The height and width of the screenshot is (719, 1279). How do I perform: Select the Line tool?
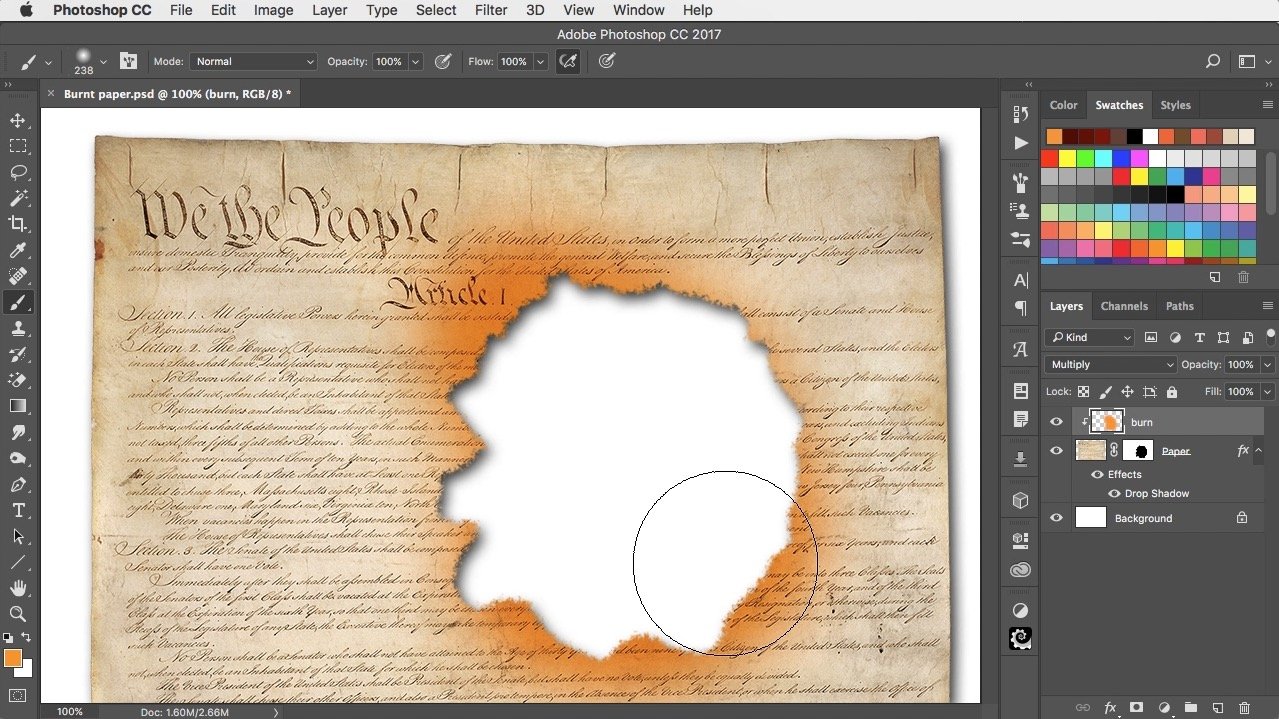coord(18,562)
